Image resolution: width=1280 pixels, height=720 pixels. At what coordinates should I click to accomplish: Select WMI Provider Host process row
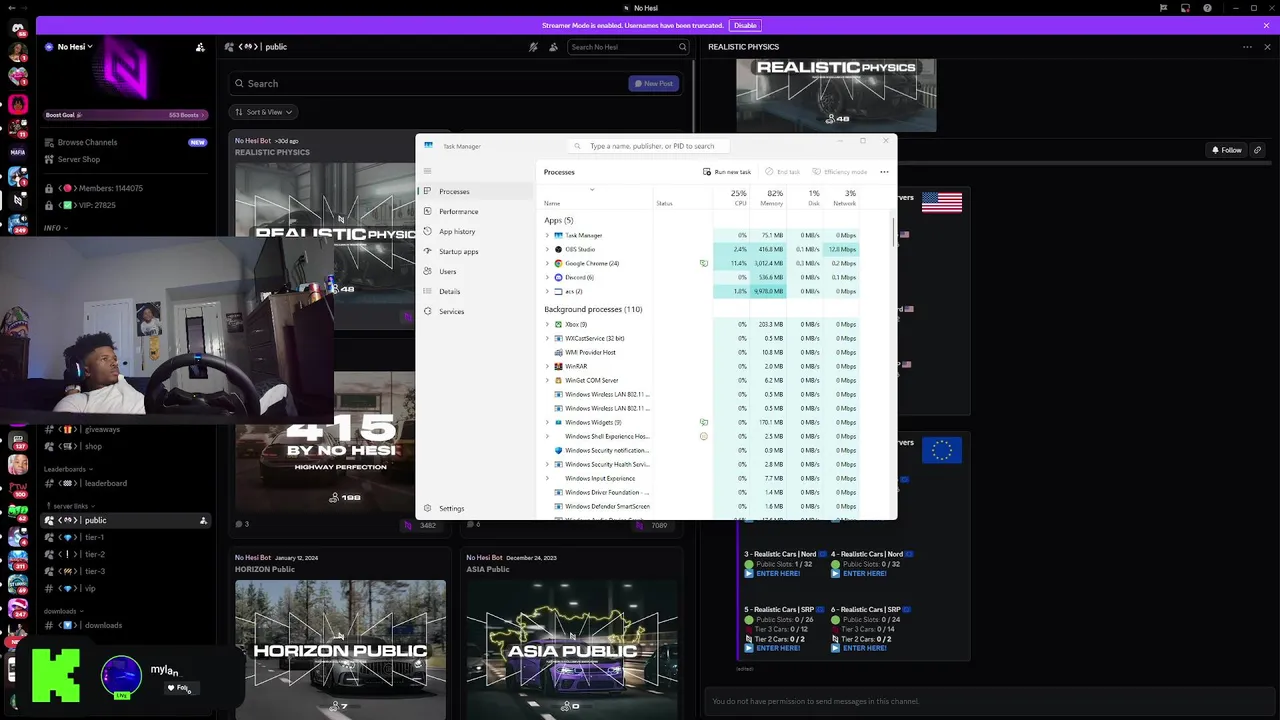(700, 352)
